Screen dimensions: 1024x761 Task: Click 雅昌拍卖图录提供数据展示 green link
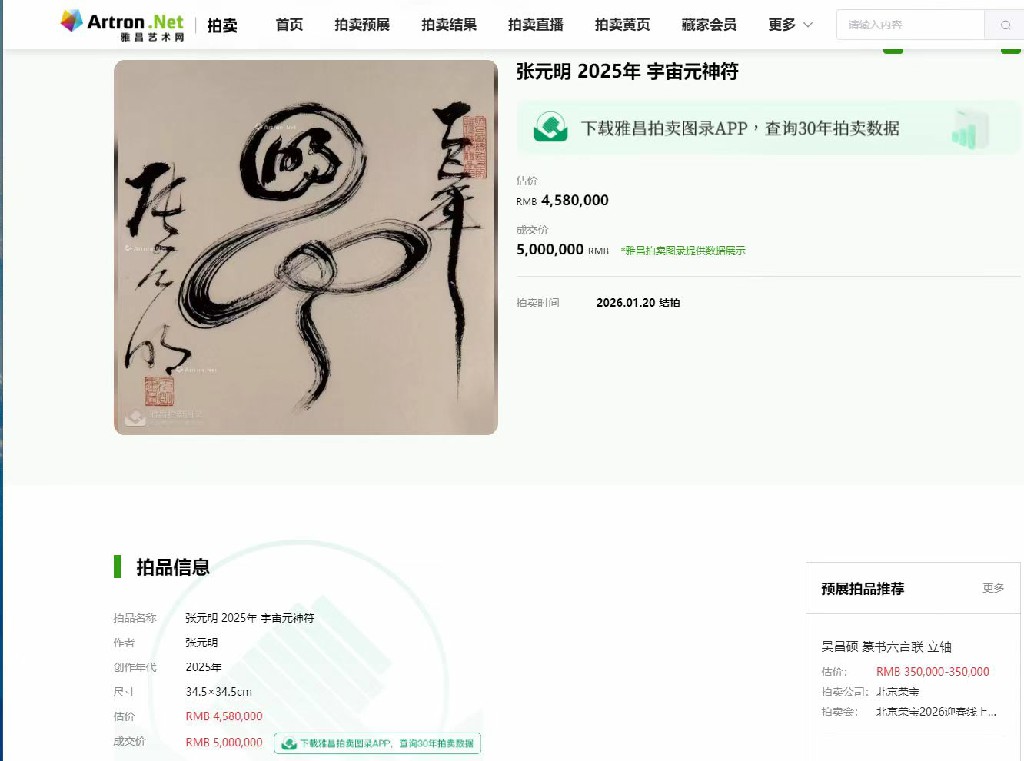pos(683,250)
